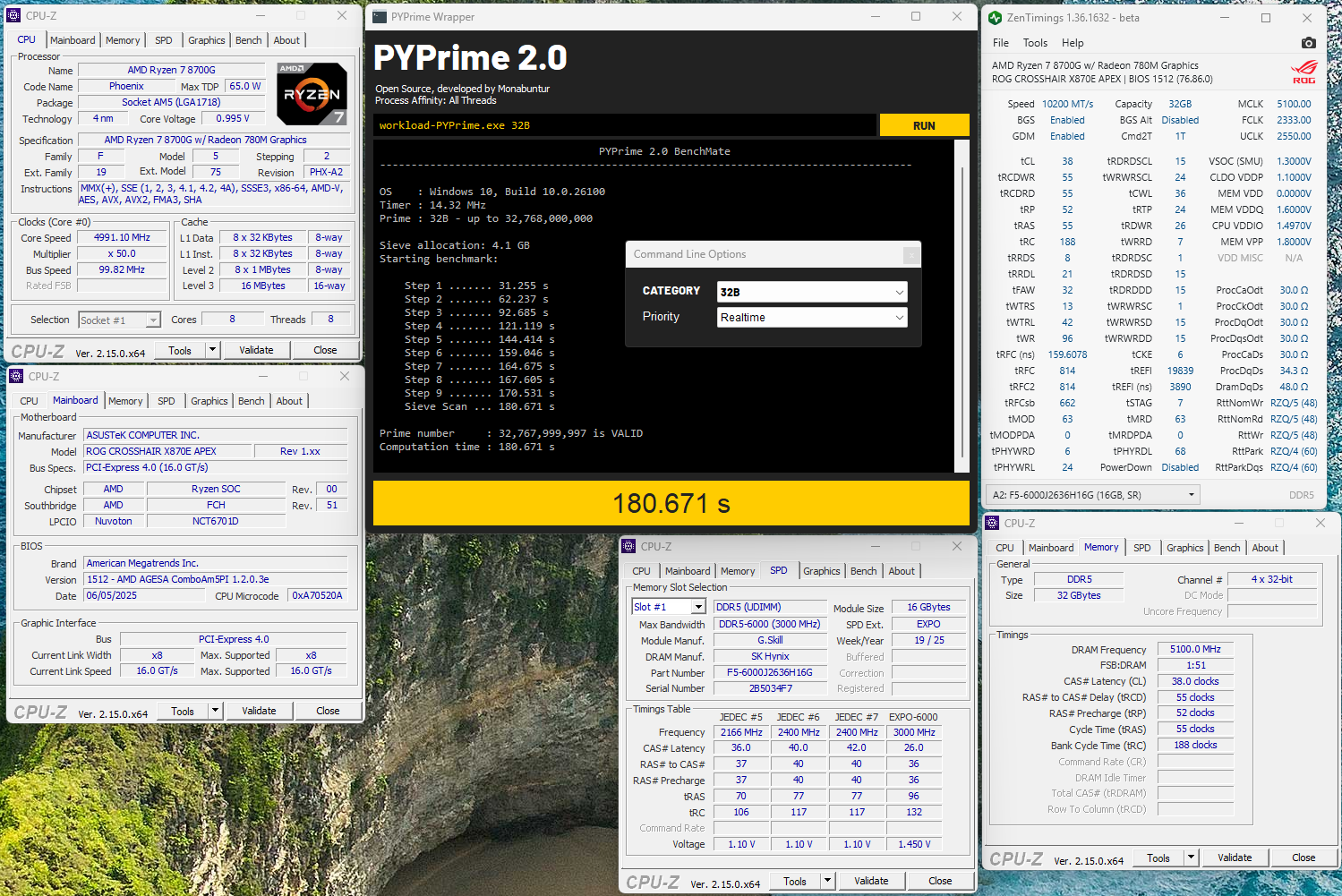The width and height of the screenshot is (1342, 896).
Task: Click the AMD Ryzen 7 logo image
Action: click(312, 93)
